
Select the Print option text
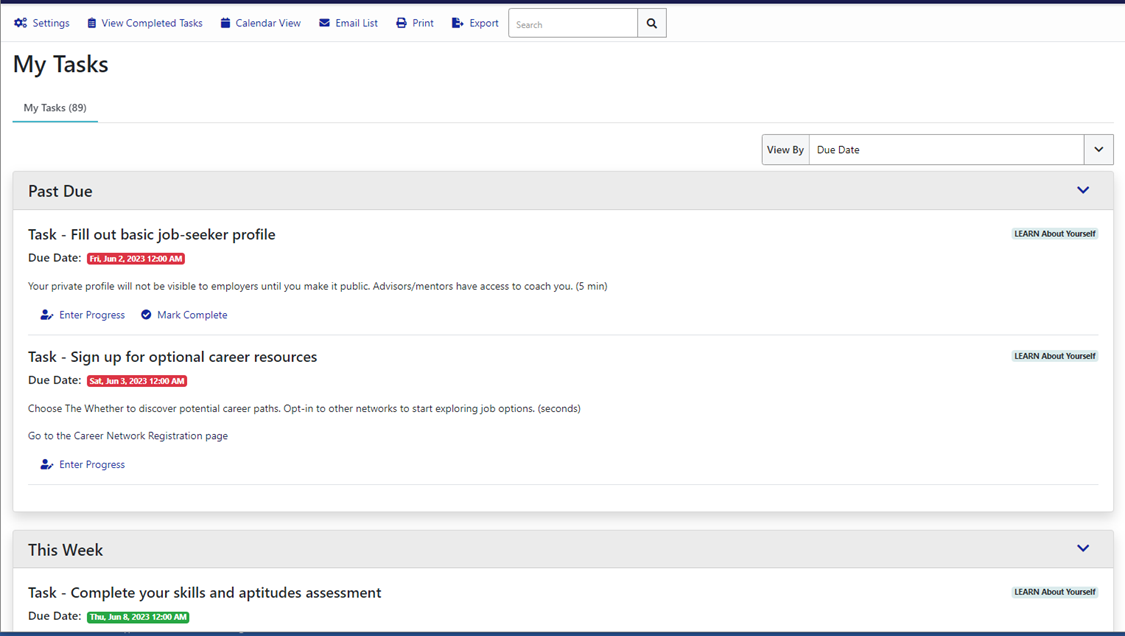click(x=423, y=23)
